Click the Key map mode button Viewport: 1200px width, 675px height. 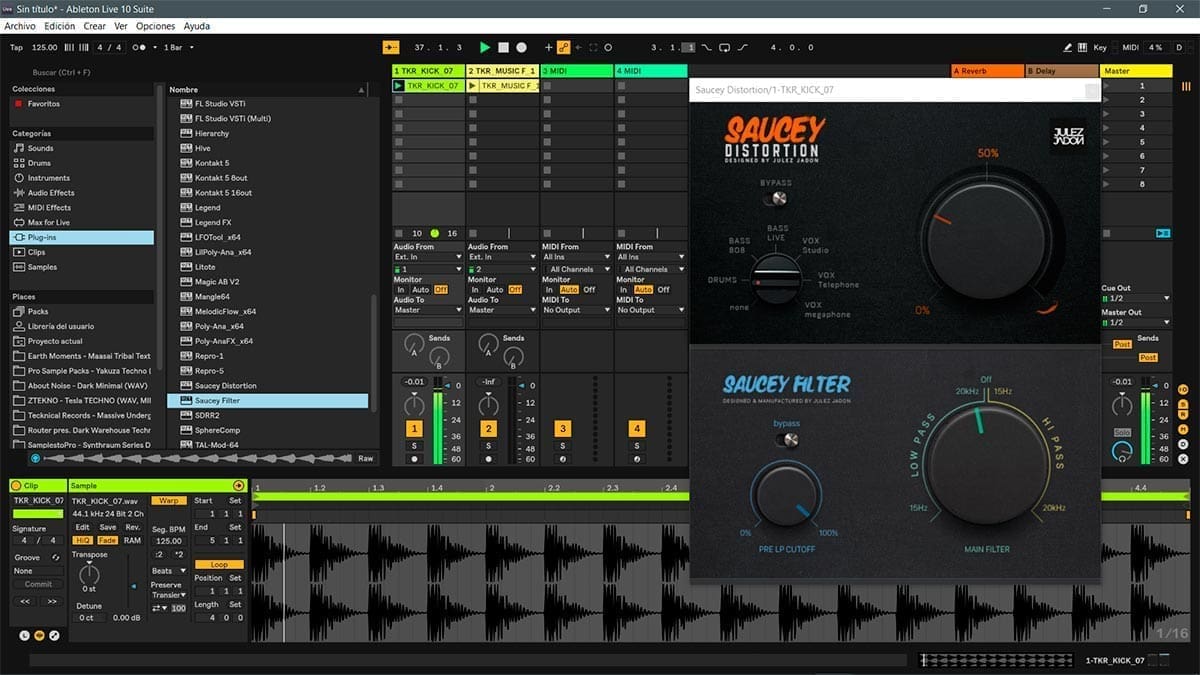pos(1100,47)
